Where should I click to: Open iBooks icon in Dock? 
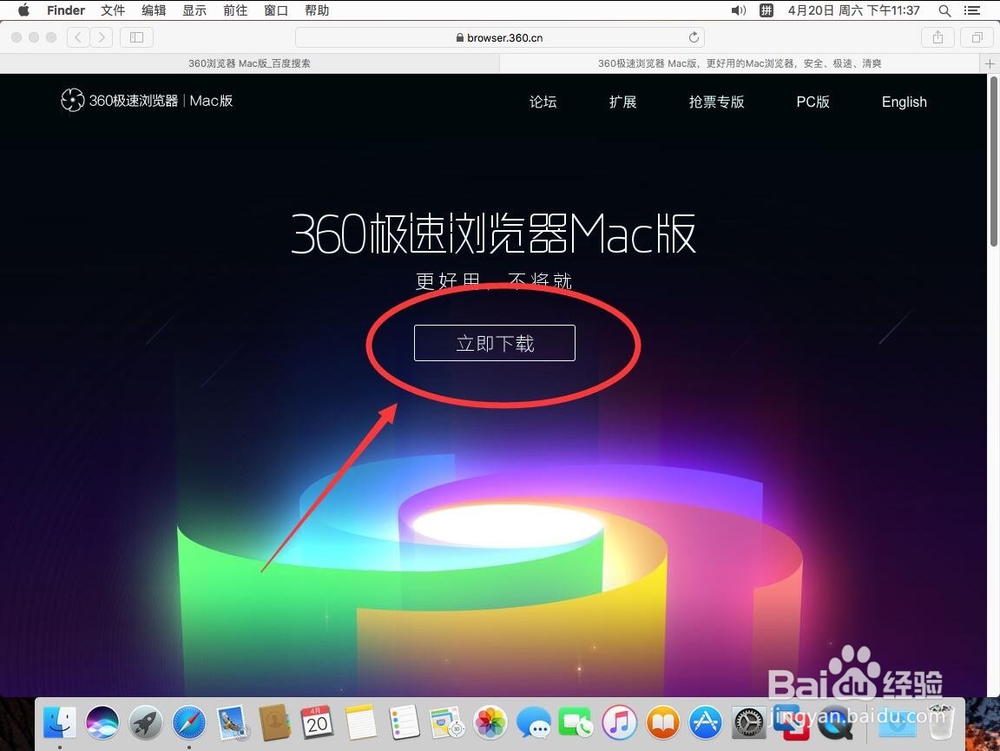pos(663,723)
